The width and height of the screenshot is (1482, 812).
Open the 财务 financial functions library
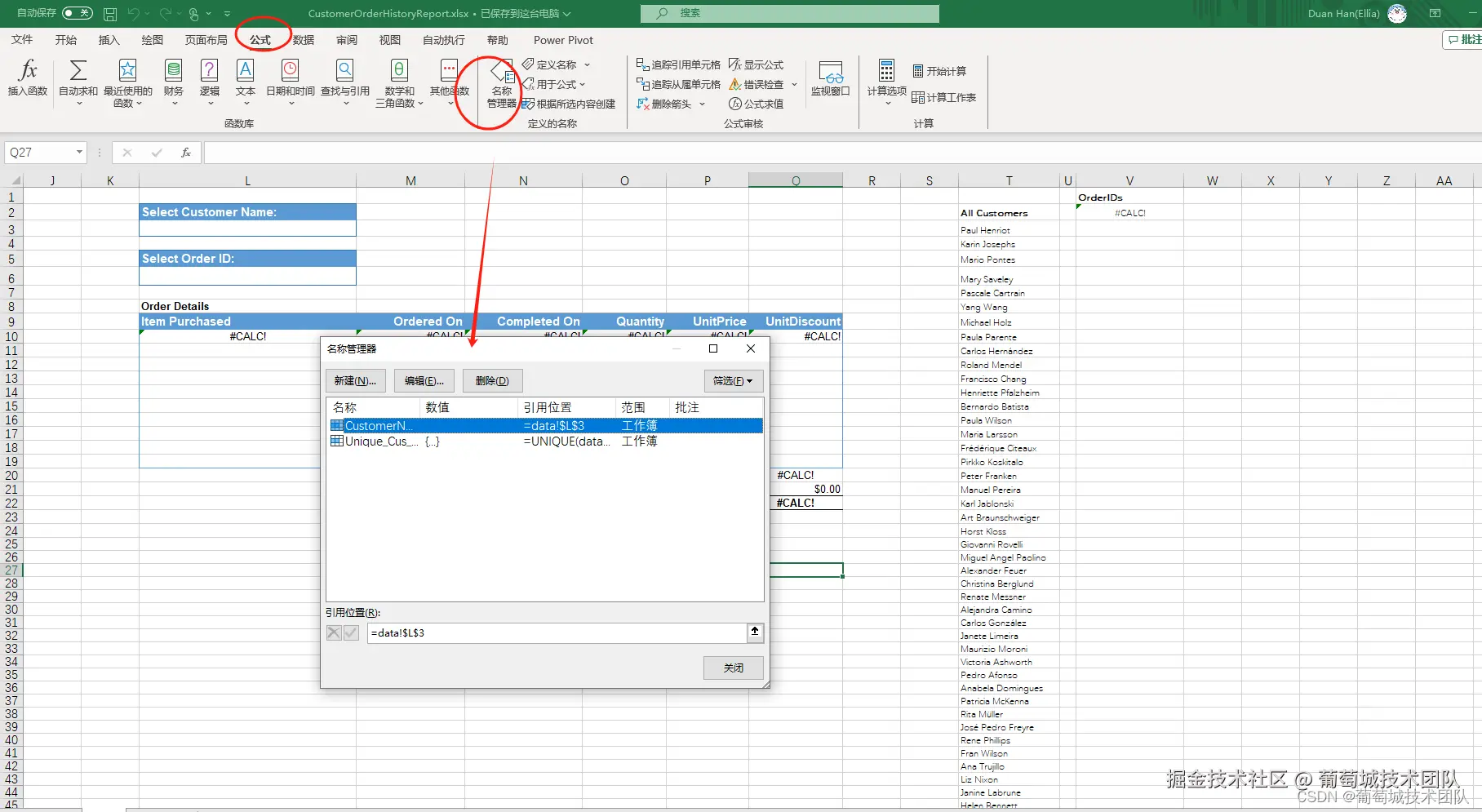point(174,82)
